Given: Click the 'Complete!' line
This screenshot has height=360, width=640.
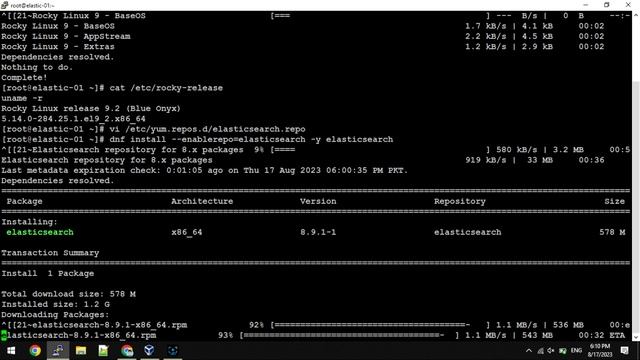Looking at the screenshot, I should pos(24,78).
